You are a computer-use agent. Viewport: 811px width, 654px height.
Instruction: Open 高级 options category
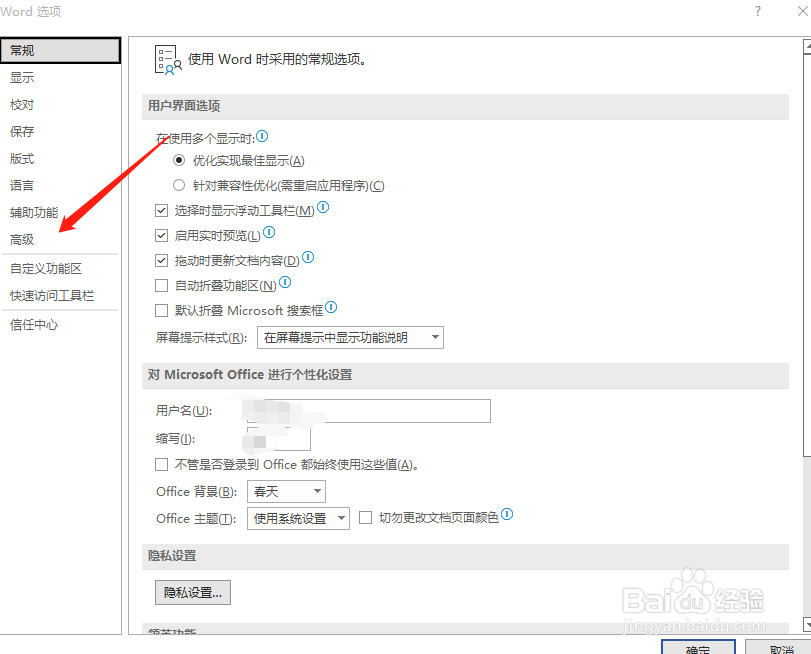(x=61, y=239)
